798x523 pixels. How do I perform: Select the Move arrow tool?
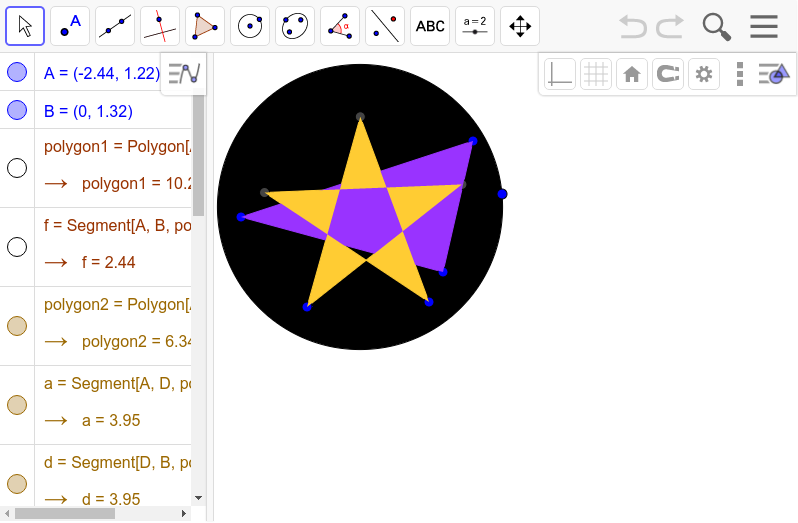[x=25, y=26]
